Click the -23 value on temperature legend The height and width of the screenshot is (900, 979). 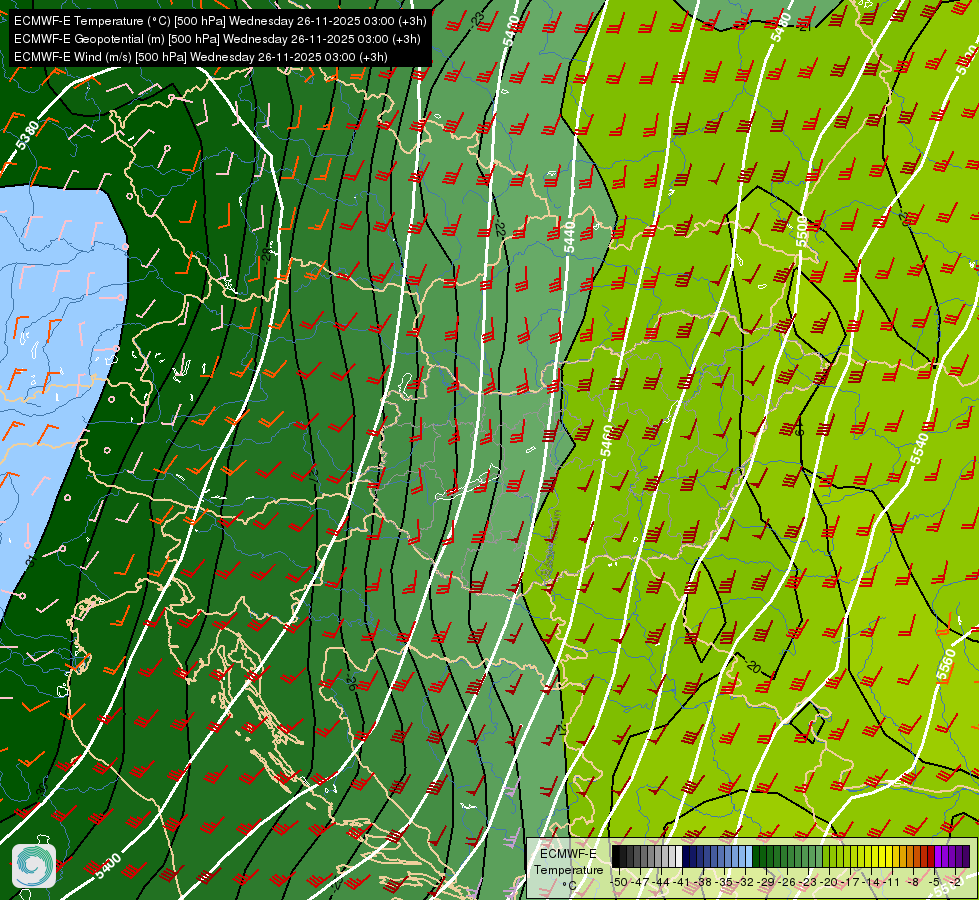pyautogui.click(x=808, y=882)
